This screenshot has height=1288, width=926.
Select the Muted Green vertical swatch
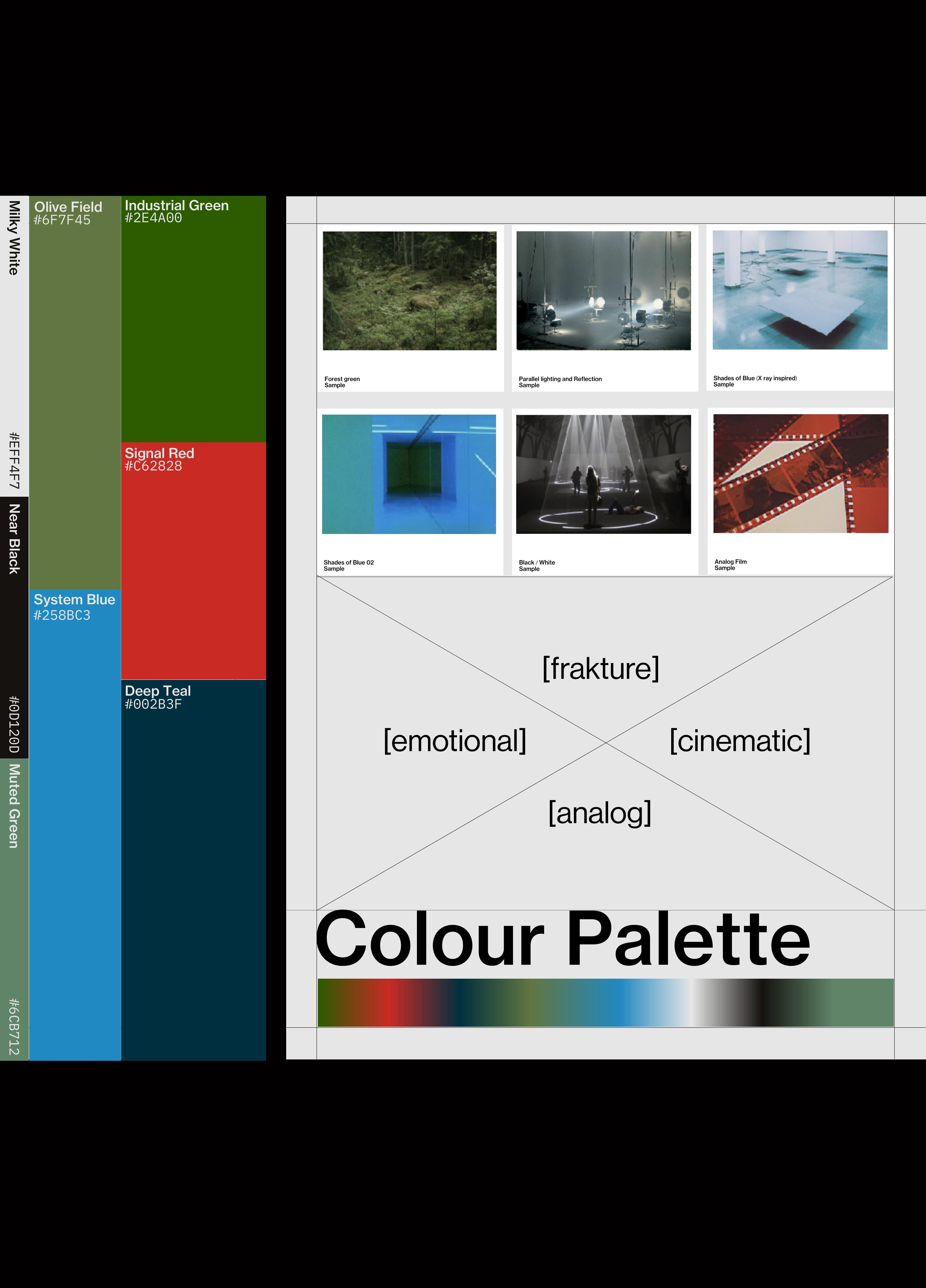[14, 909]
